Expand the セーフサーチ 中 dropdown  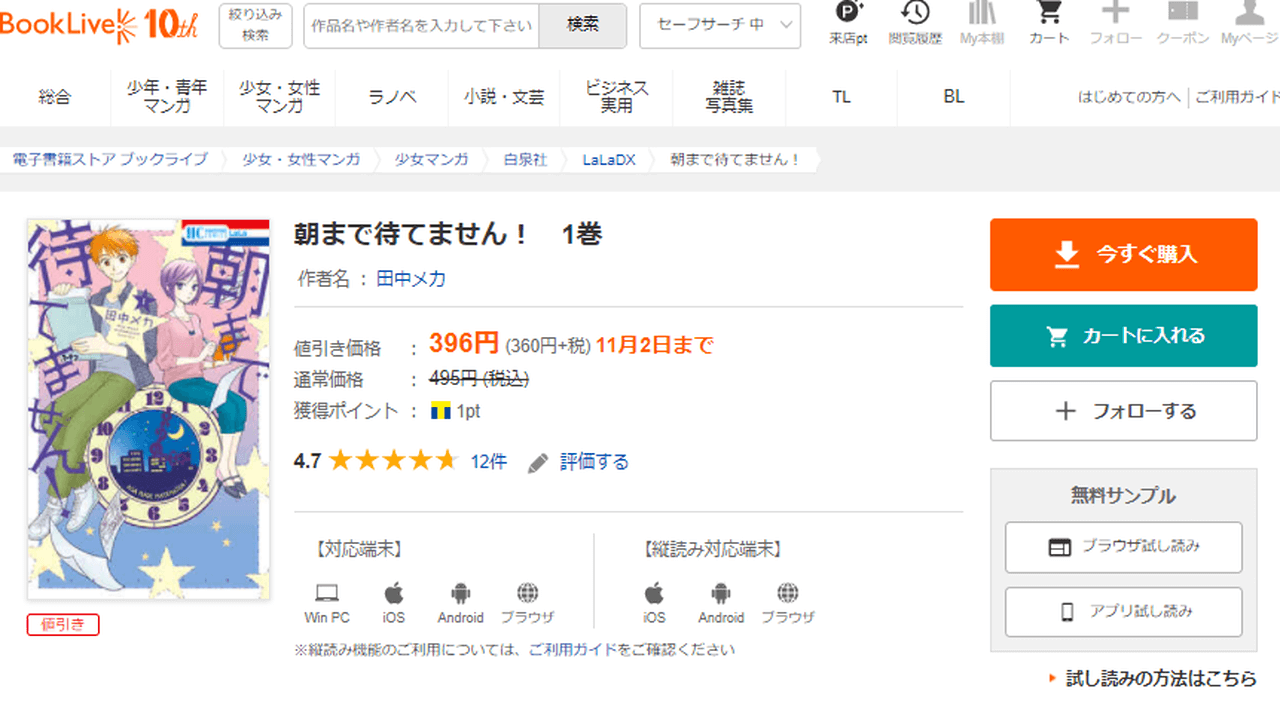coord(720,26)
